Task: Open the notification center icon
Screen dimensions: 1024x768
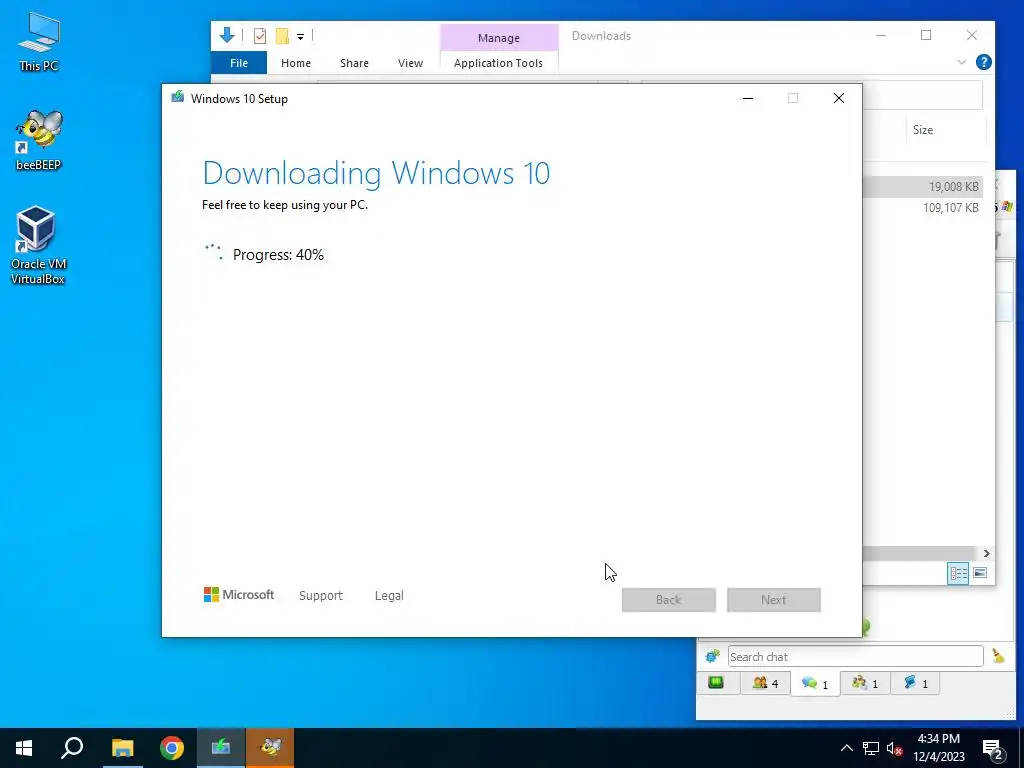Action: point(993,749)
